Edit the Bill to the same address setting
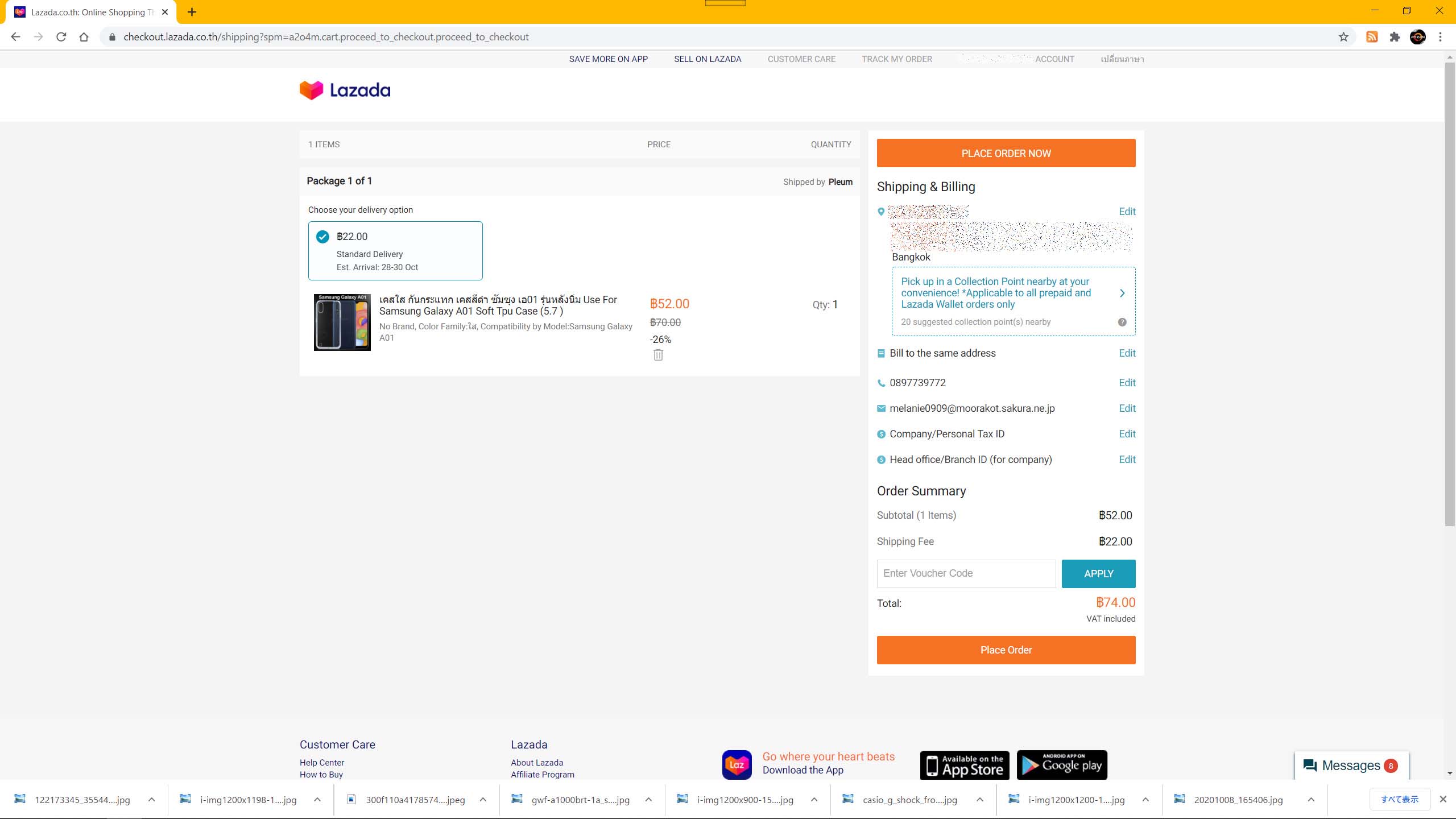1456x819 pixels. [x=1127, y=353]
